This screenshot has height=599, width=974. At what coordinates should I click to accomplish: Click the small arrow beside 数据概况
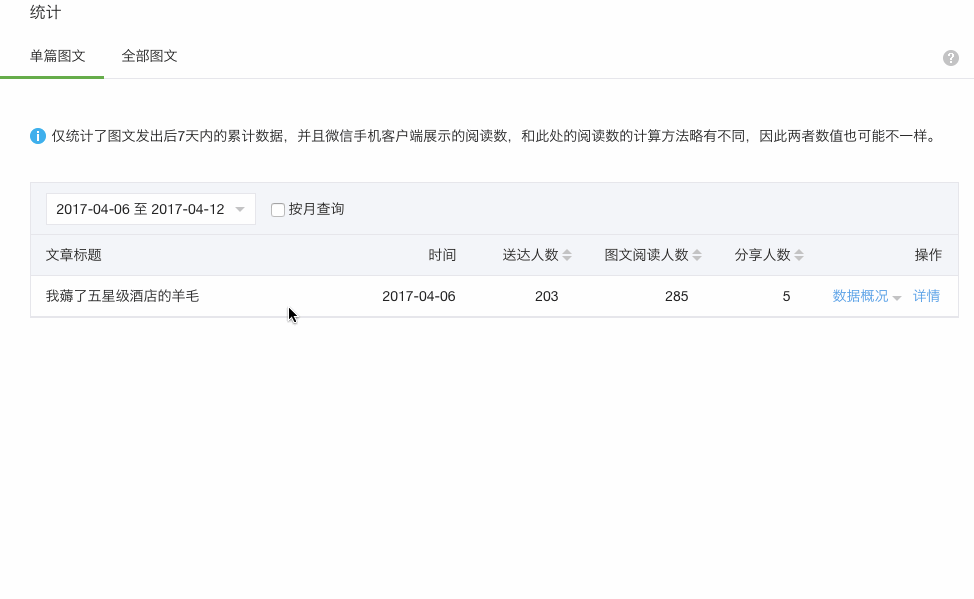tap(897, 298)
